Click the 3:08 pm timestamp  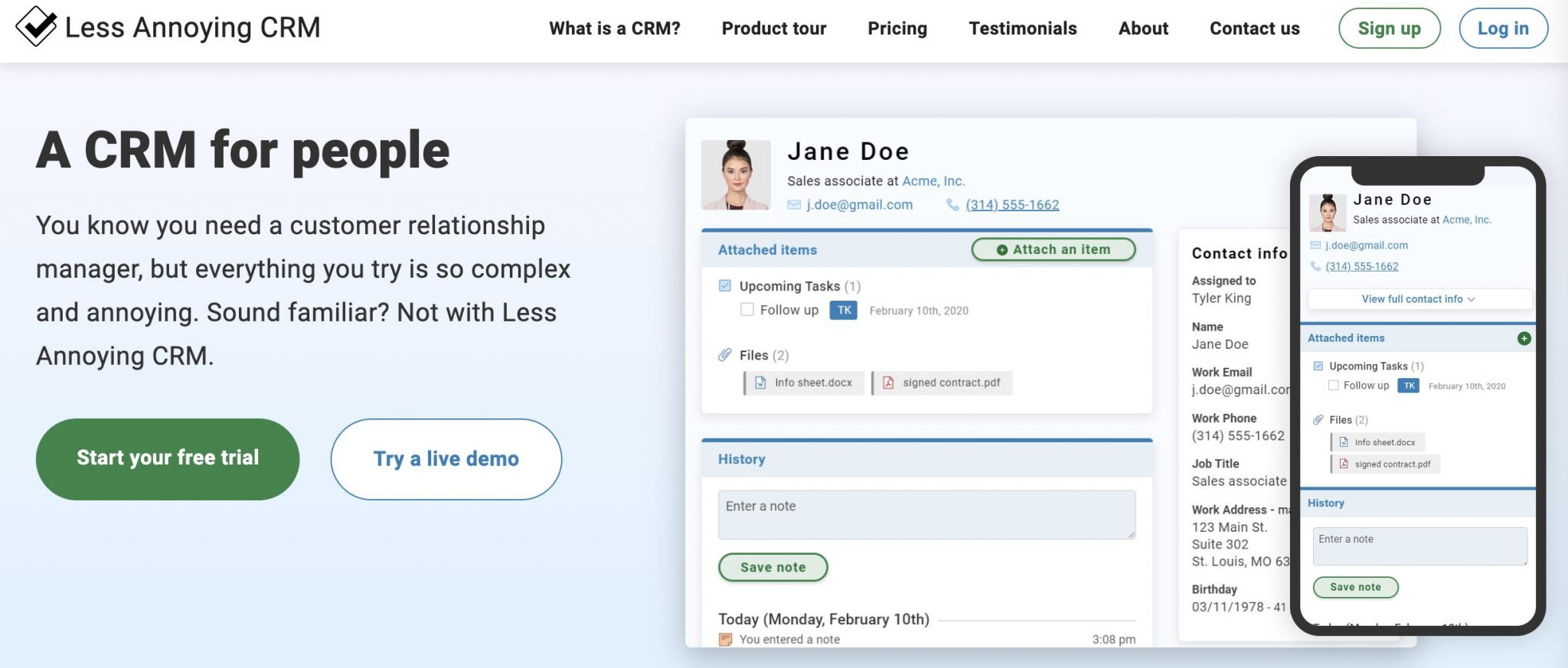(1114, 640)
